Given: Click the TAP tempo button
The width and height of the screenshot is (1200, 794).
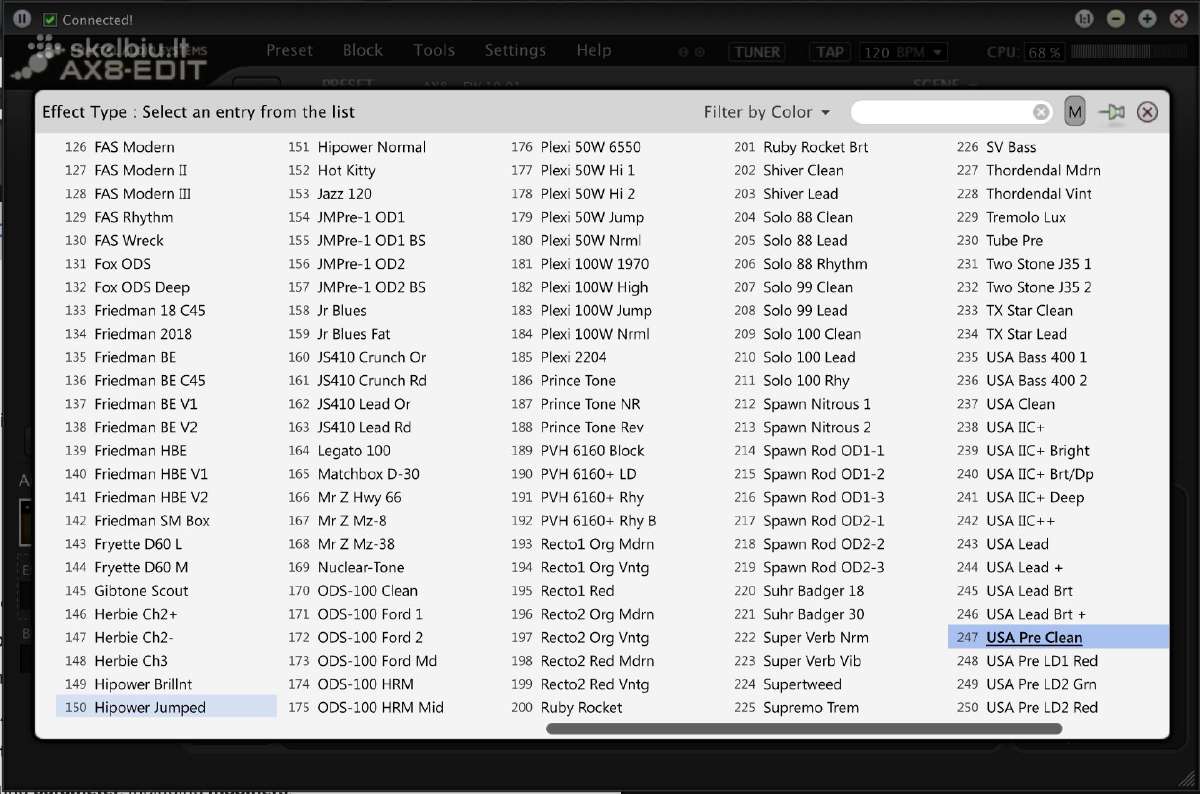Looking at the screenshot, I should pos(831,52).
